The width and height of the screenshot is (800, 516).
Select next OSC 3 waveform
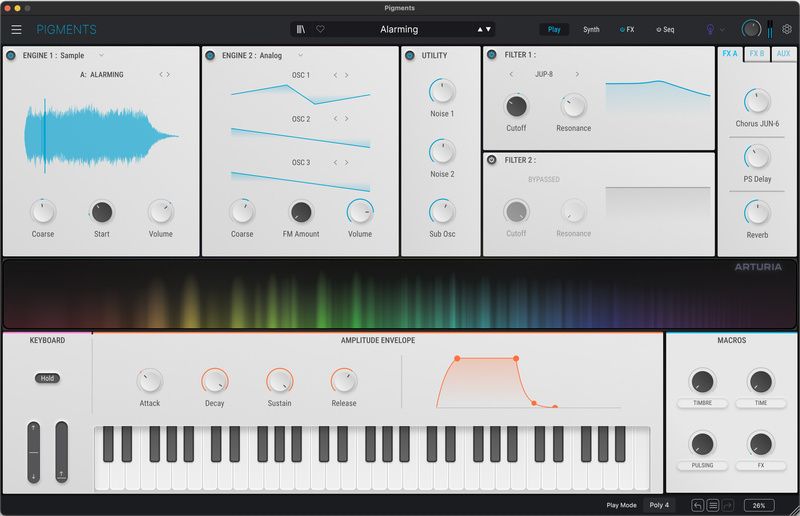(346, 162)
